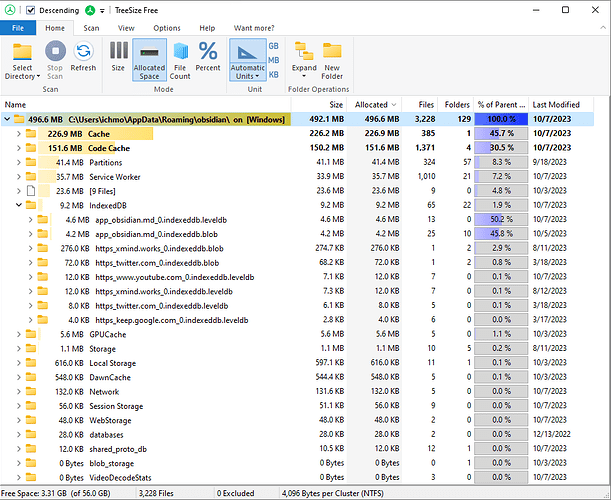Click the Stop Scan icon
The image size is (611, 500).
(55, 51)
